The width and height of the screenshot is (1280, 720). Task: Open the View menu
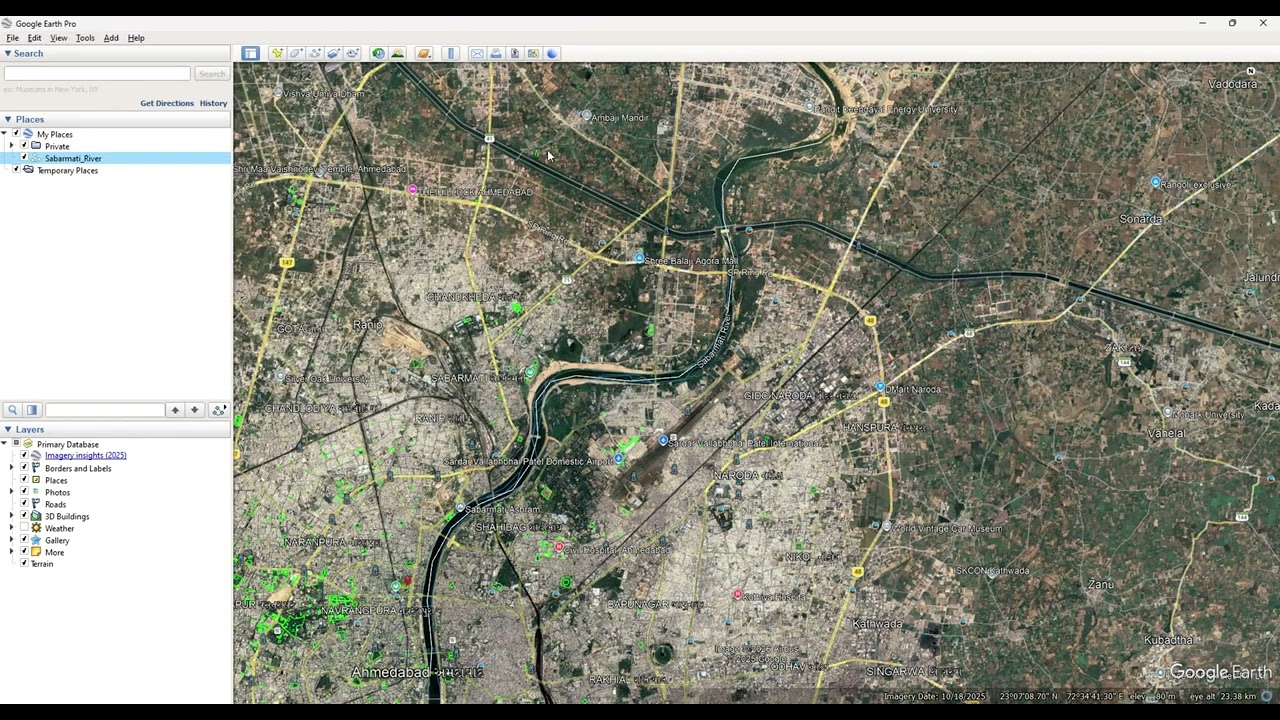pyautogui.click(x=59, y=38)
